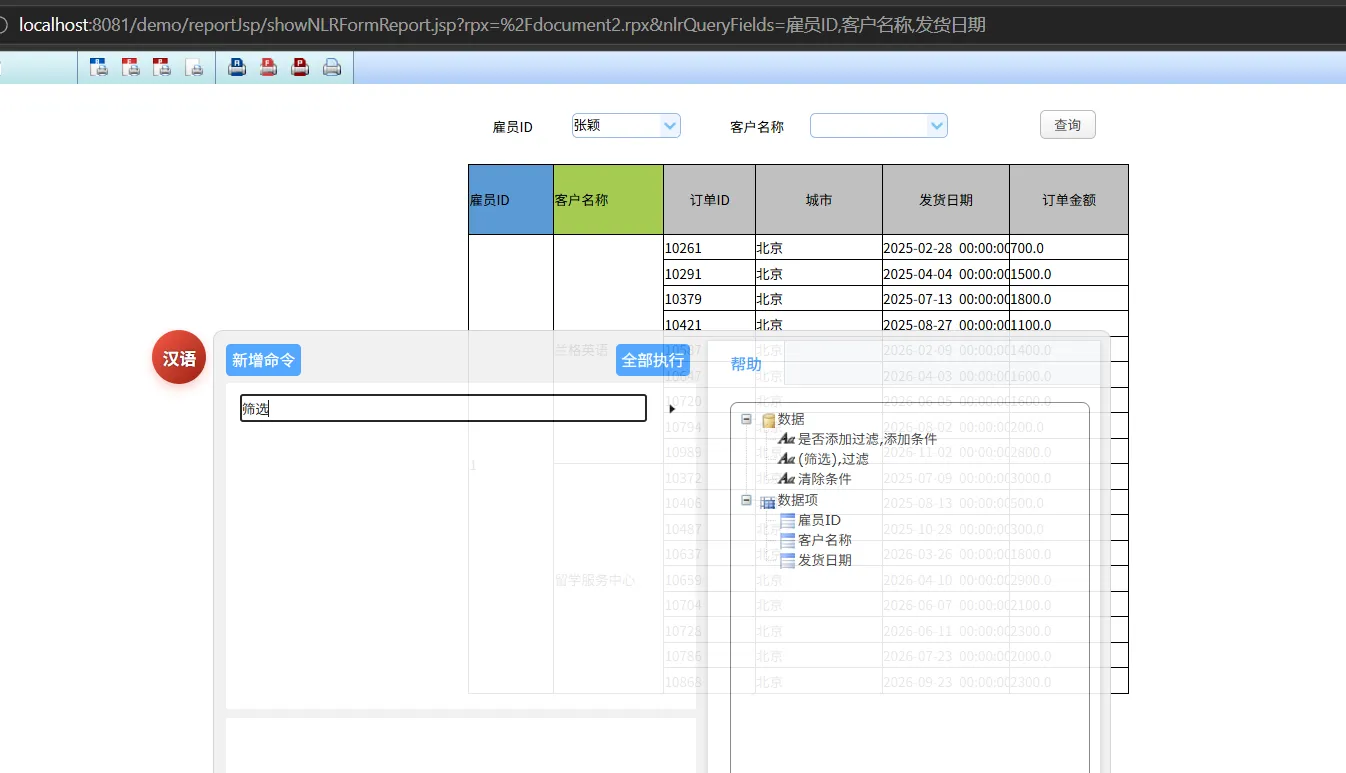
Task: Click the 北京 cell in row 10379
Action: coord(819,299)
